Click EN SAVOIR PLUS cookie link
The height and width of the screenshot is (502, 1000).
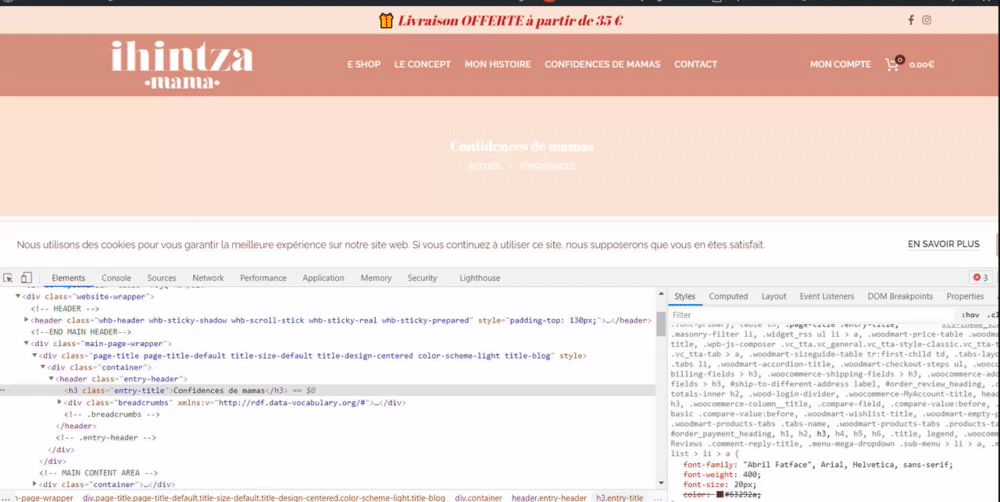943,244
